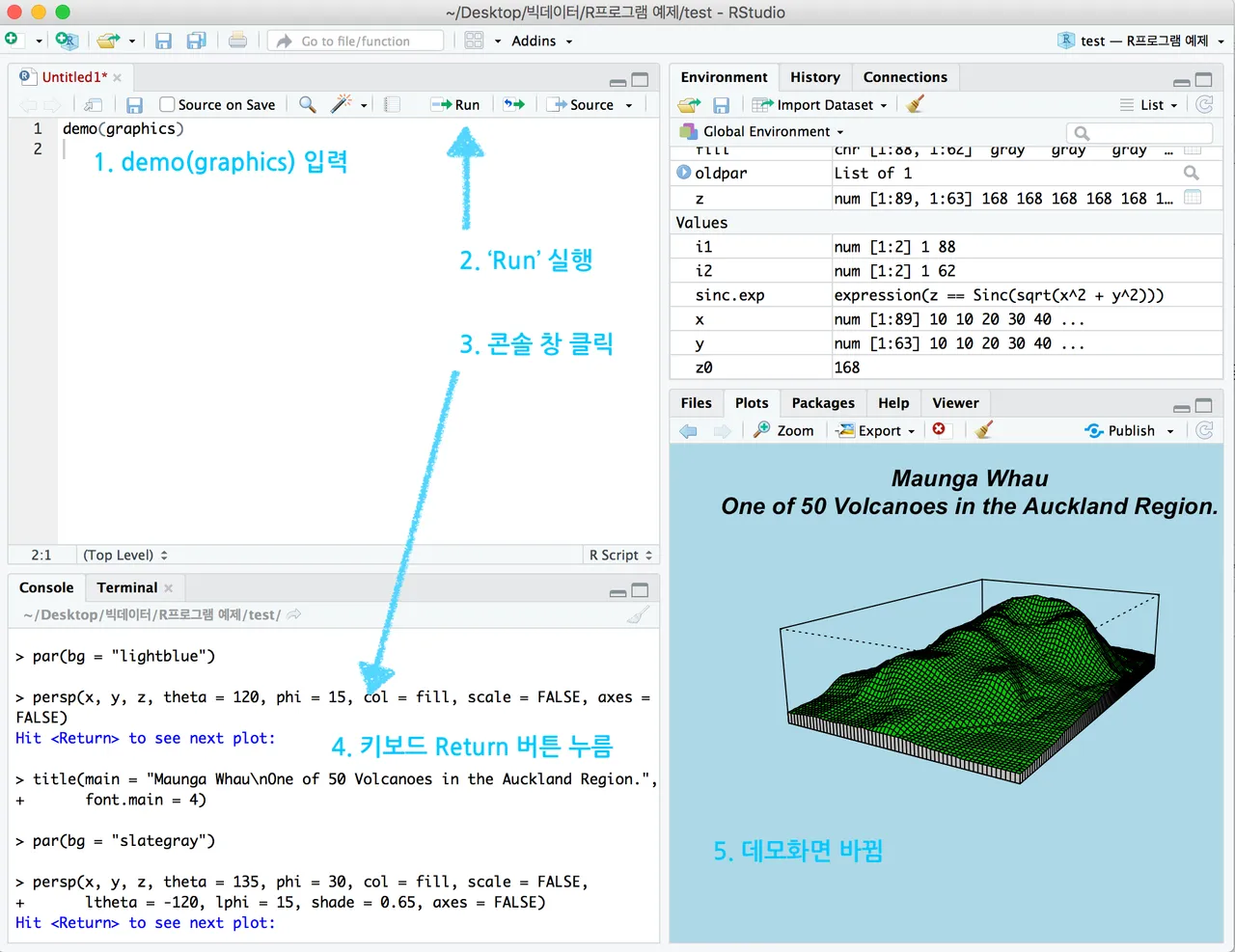
Task: Open the Code Tools magic wand
Action: tap(342, 104)
